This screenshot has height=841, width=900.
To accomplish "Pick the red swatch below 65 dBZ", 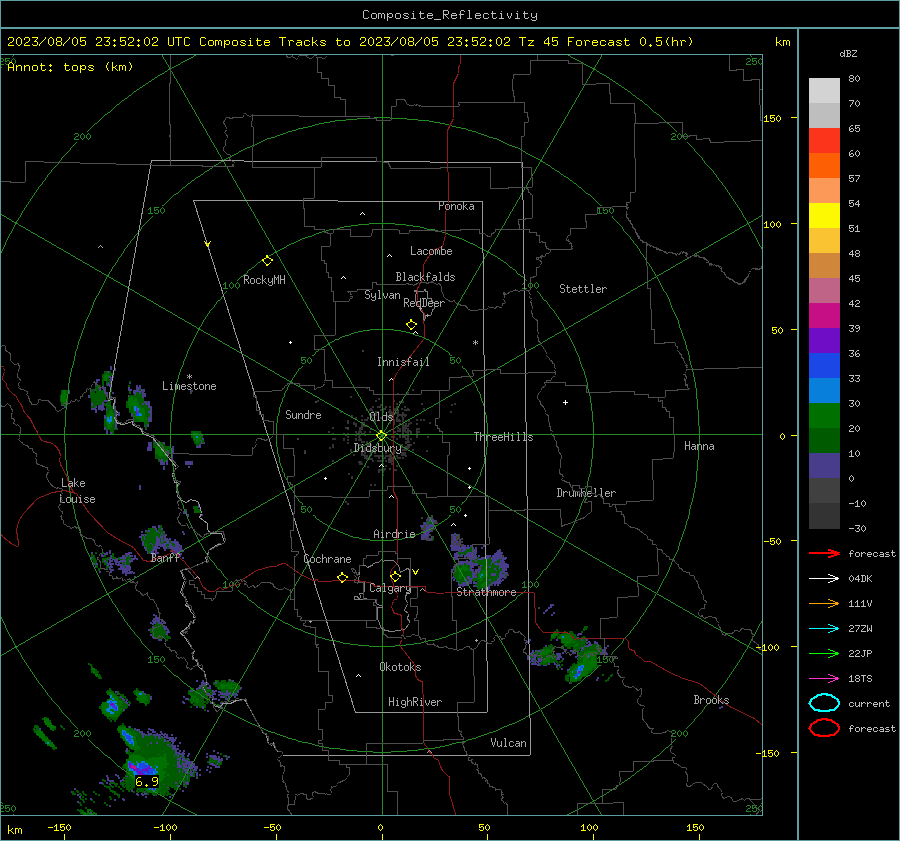I will pos(824,140).
